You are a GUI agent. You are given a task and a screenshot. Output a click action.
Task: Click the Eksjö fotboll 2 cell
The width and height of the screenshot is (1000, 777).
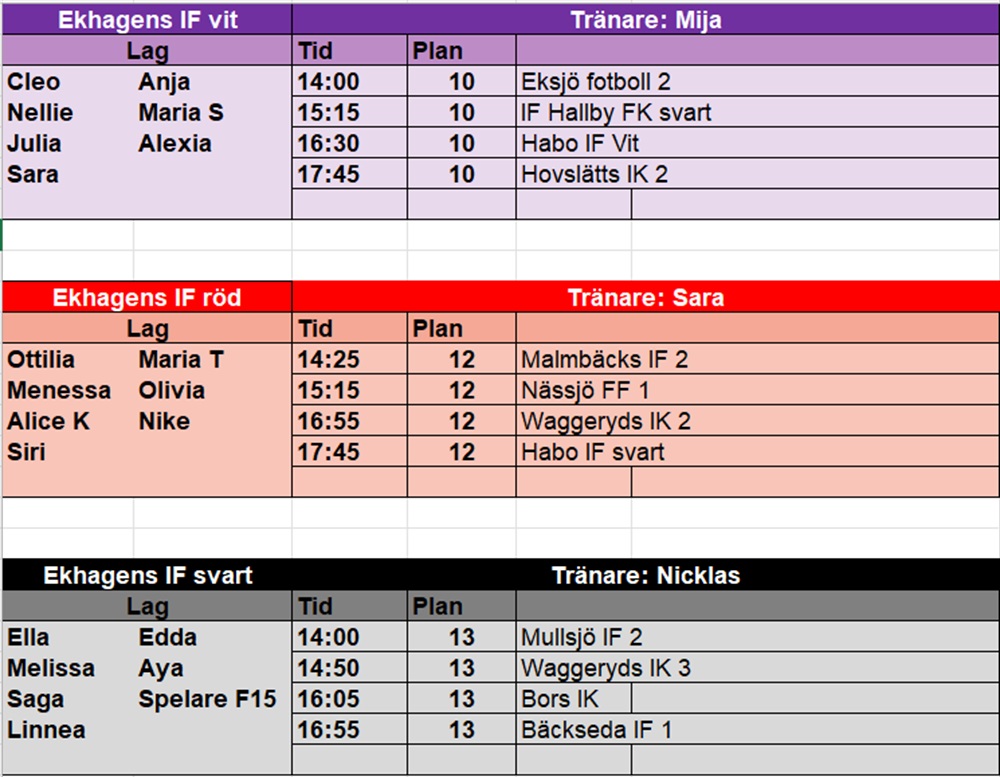point(758,82)
